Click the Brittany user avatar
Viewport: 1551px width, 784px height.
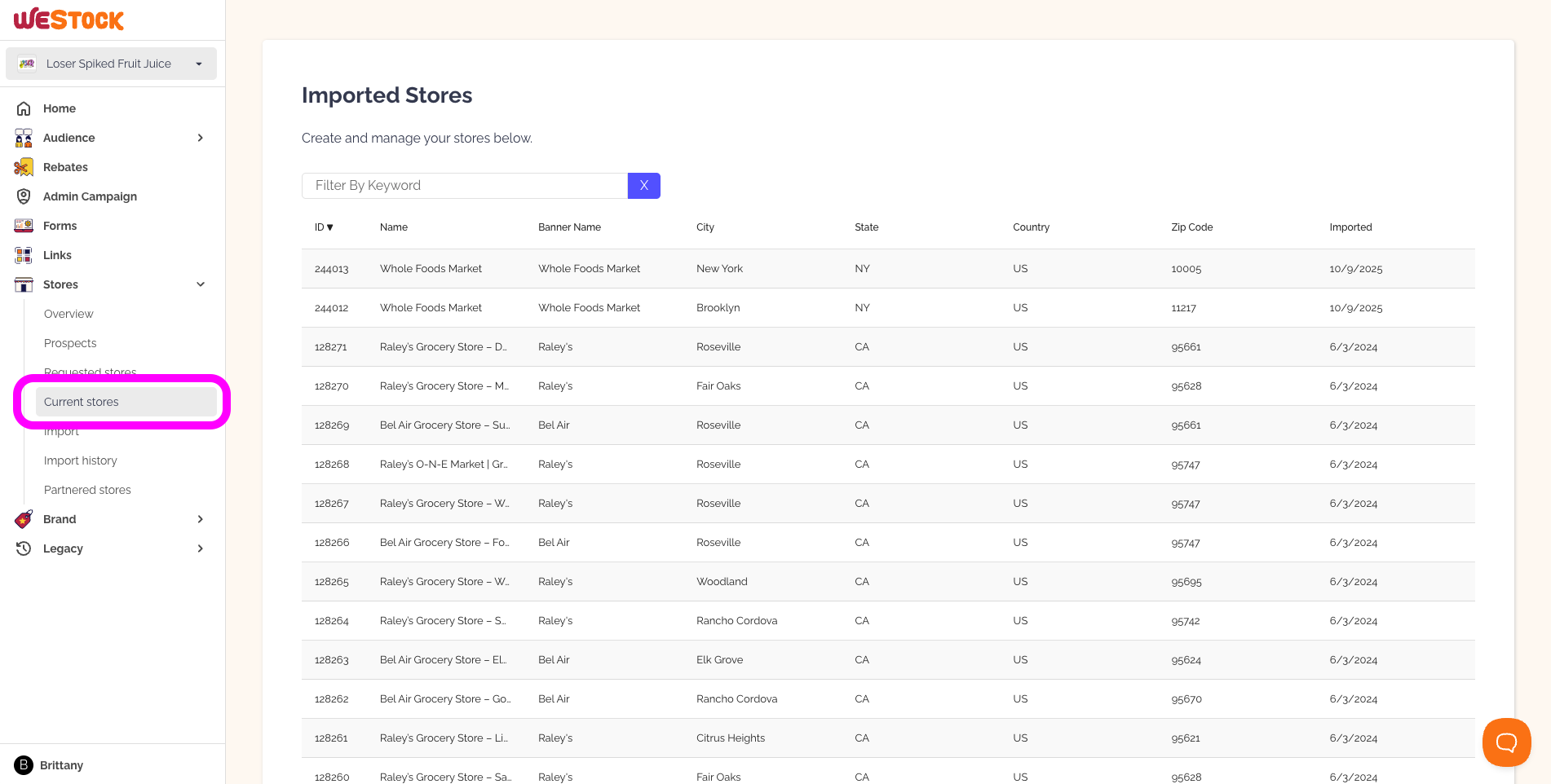coord(24,765)
